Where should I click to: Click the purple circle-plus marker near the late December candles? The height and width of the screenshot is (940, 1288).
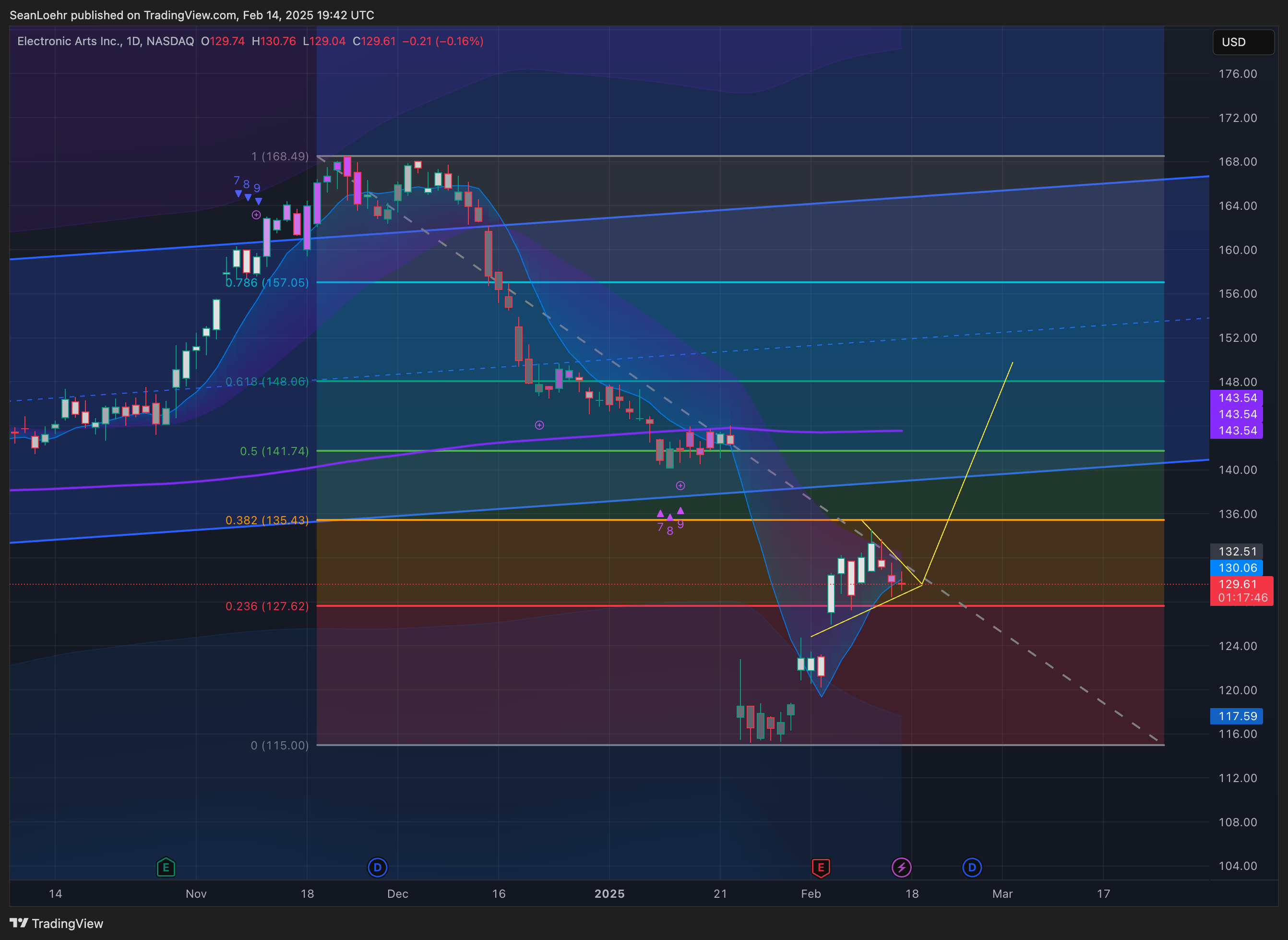pos(539,425)
